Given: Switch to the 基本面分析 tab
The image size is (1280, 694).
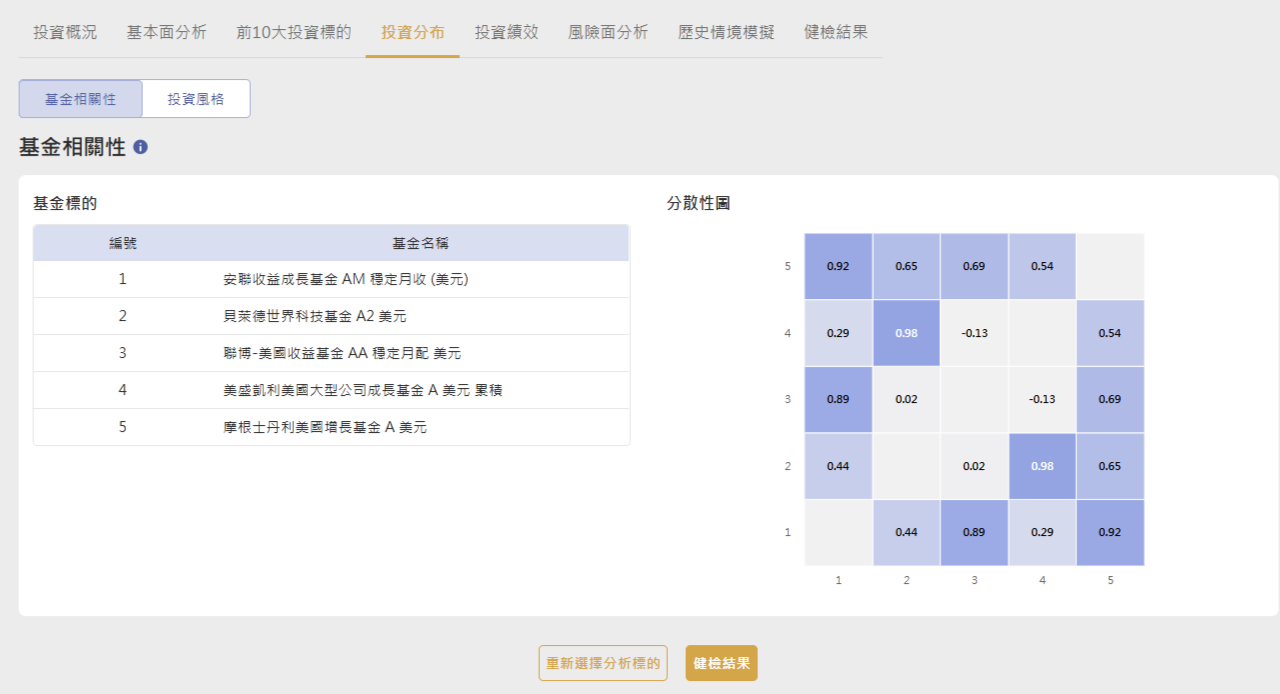Looking at the screenshot, I should pos(166,32).
